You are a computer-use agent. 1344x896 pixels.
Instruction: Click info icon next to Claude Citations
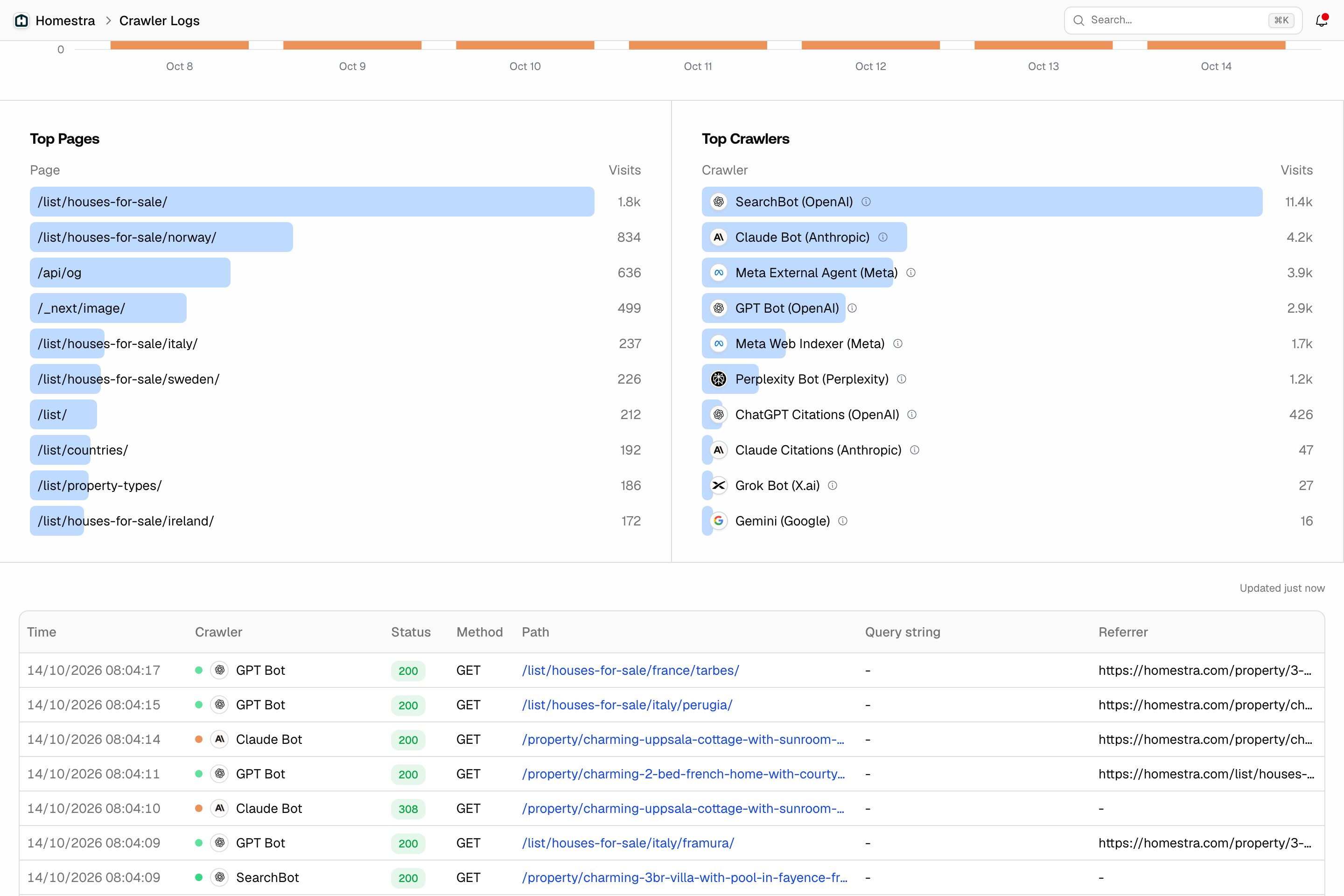point(914,450)
